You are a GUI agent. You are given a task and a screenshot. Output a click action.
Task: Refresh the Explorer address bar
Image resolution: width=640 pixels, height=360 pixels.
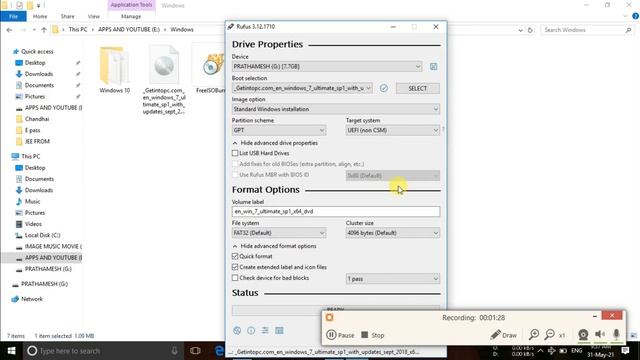[x=530, y=30]
